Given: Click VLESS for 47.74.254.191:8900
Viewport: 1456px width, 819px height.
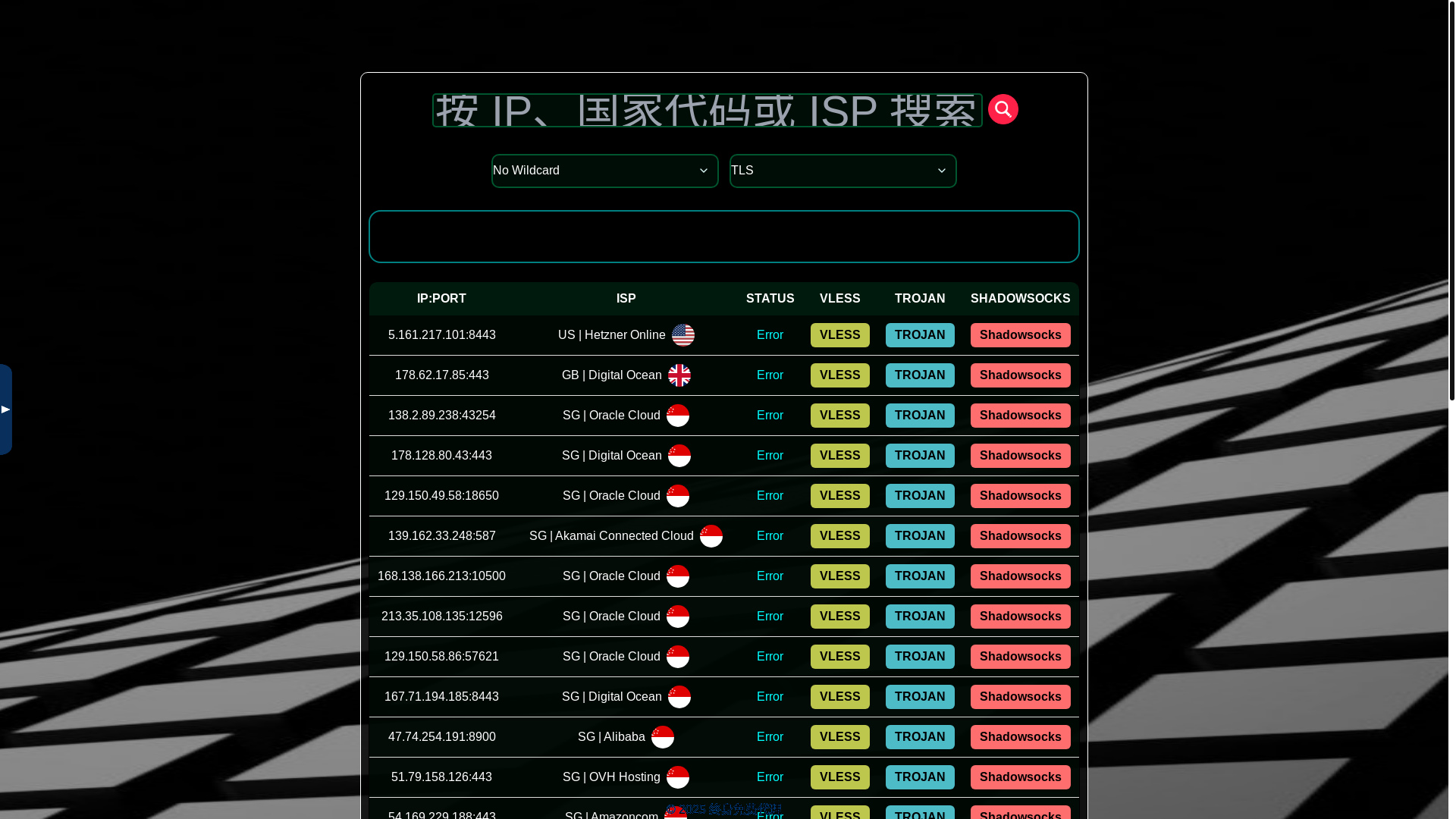Looking at the screenshot, I should point(839,737).
